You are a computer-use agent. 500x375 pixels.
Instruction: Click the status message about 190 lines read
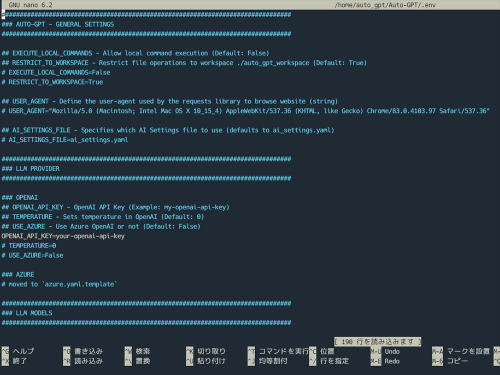coord(378,342)
